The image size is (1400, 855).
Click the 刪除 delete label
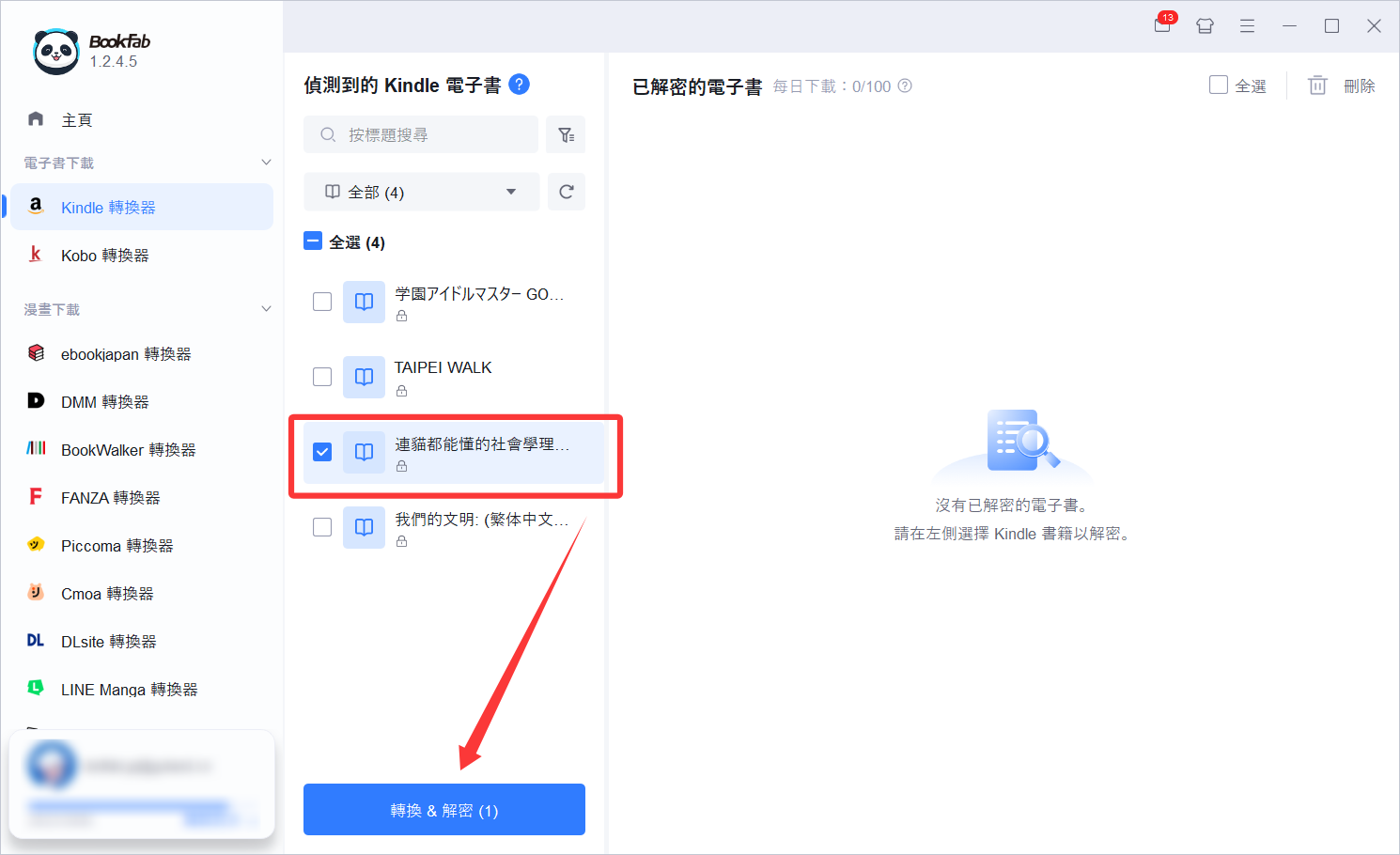(1359, 85)
